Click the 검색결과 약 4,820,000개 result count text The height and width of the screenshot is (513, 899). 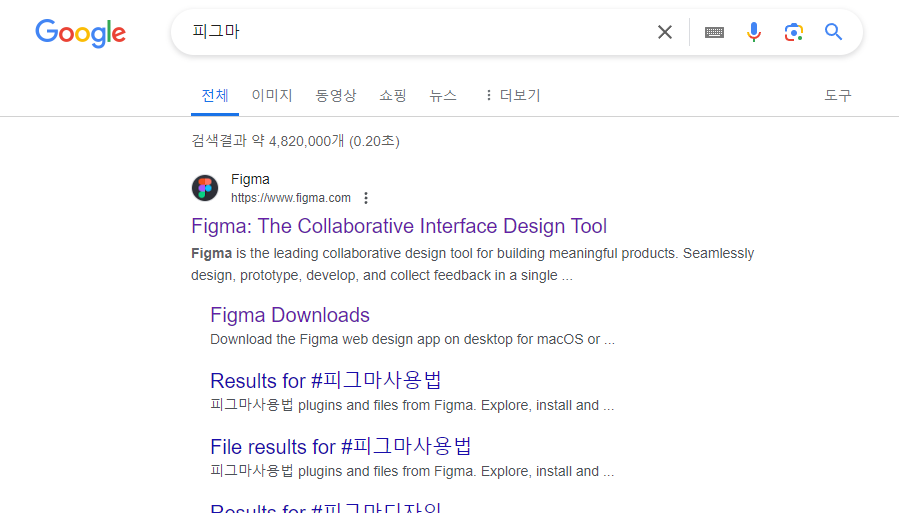295,141
